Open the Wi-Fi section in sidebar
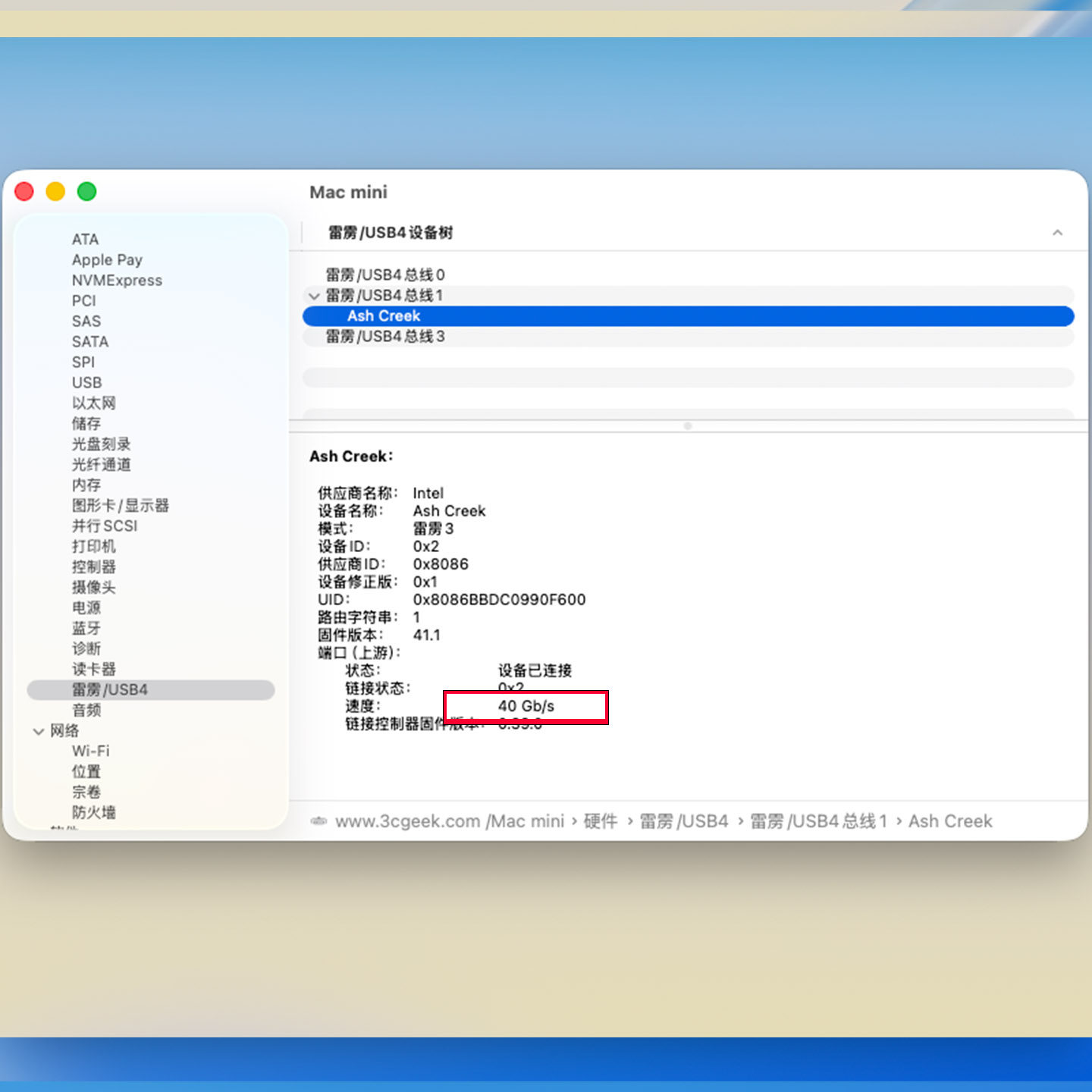1092x1092 pixels. pos(89,751)
